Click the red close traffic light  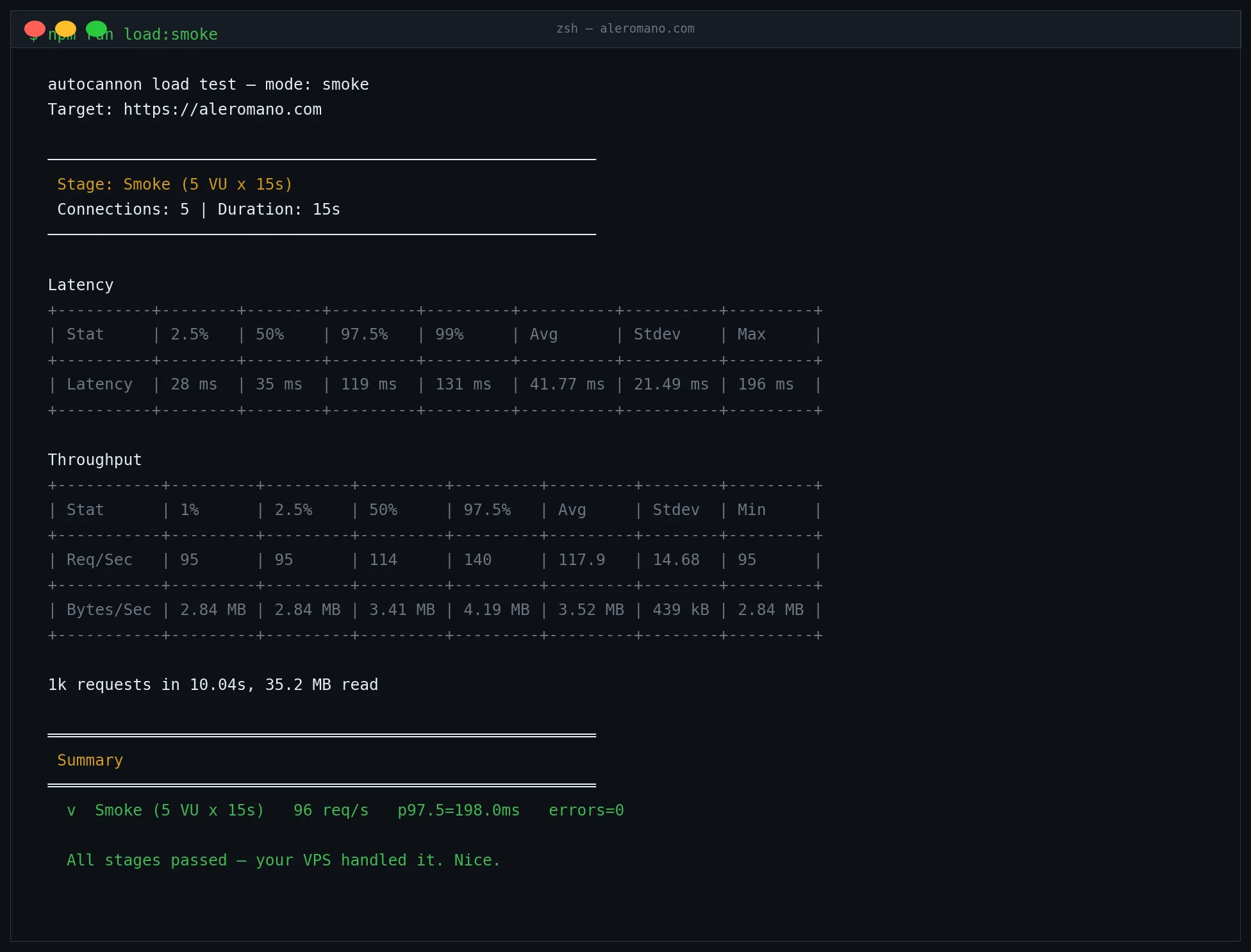[35, 29]
